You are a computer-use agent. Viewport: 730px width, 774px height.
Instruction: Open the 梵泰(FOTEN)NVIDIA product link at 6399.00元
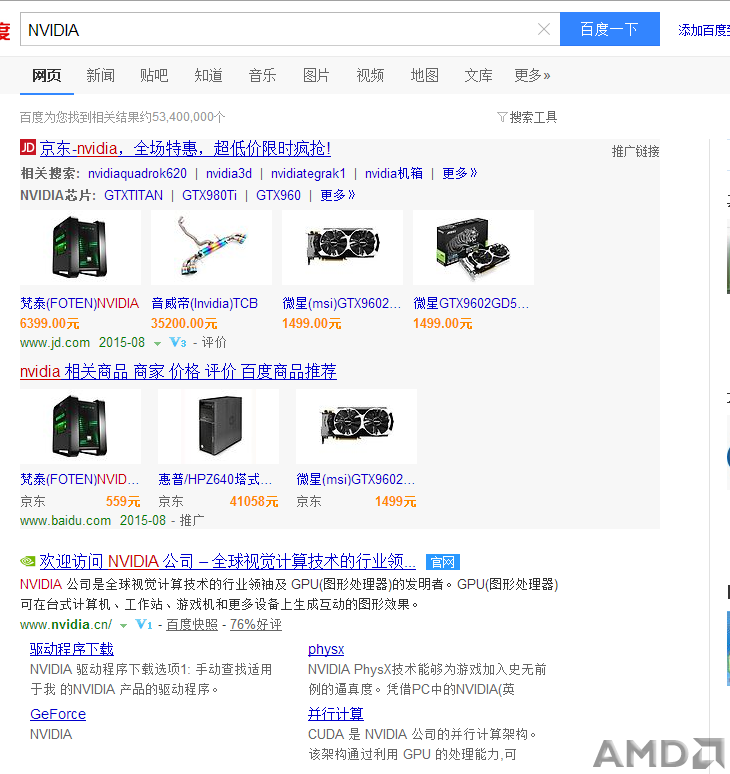[79, 303]
